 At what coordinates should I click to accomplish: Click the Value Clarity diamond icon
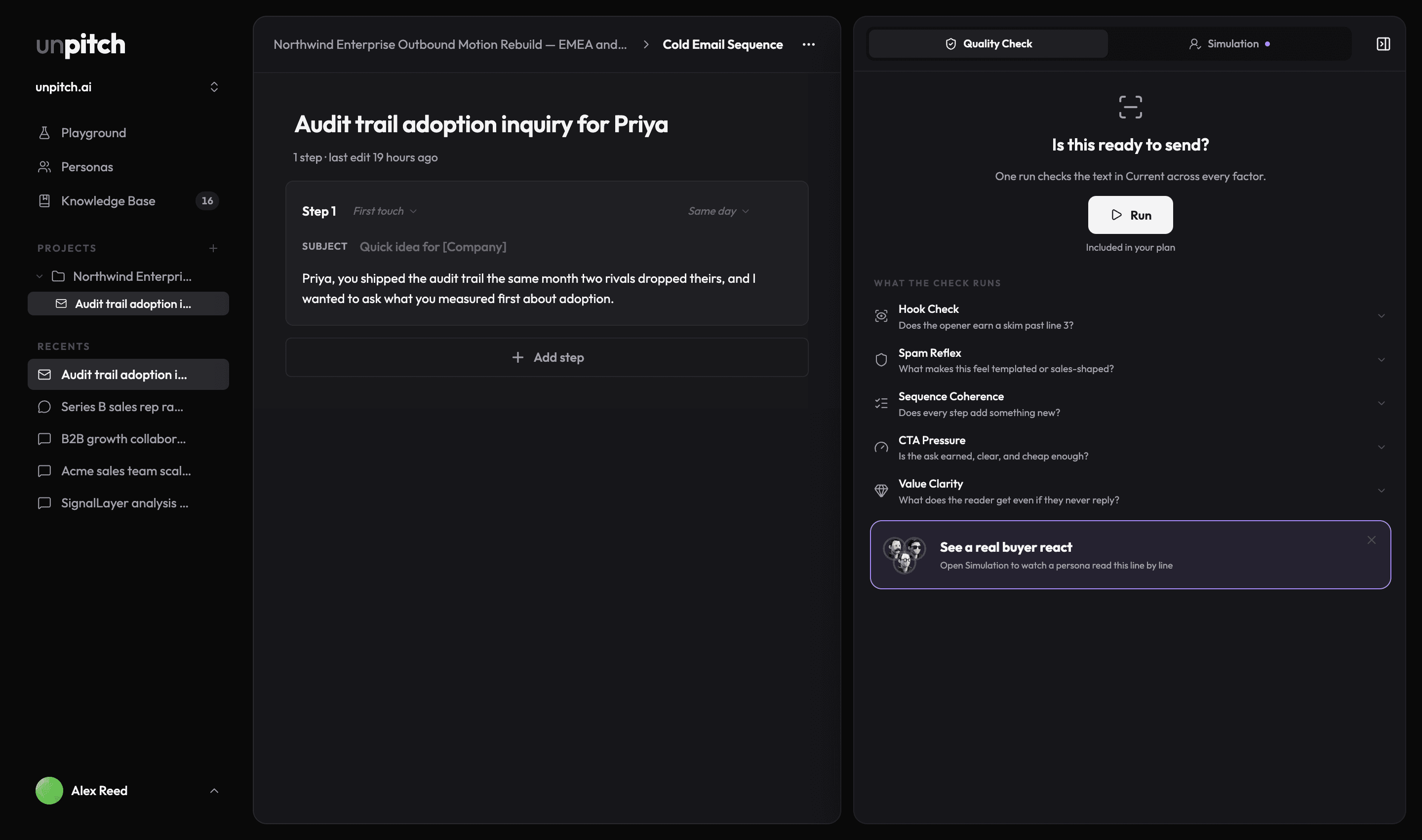point(881,491)
